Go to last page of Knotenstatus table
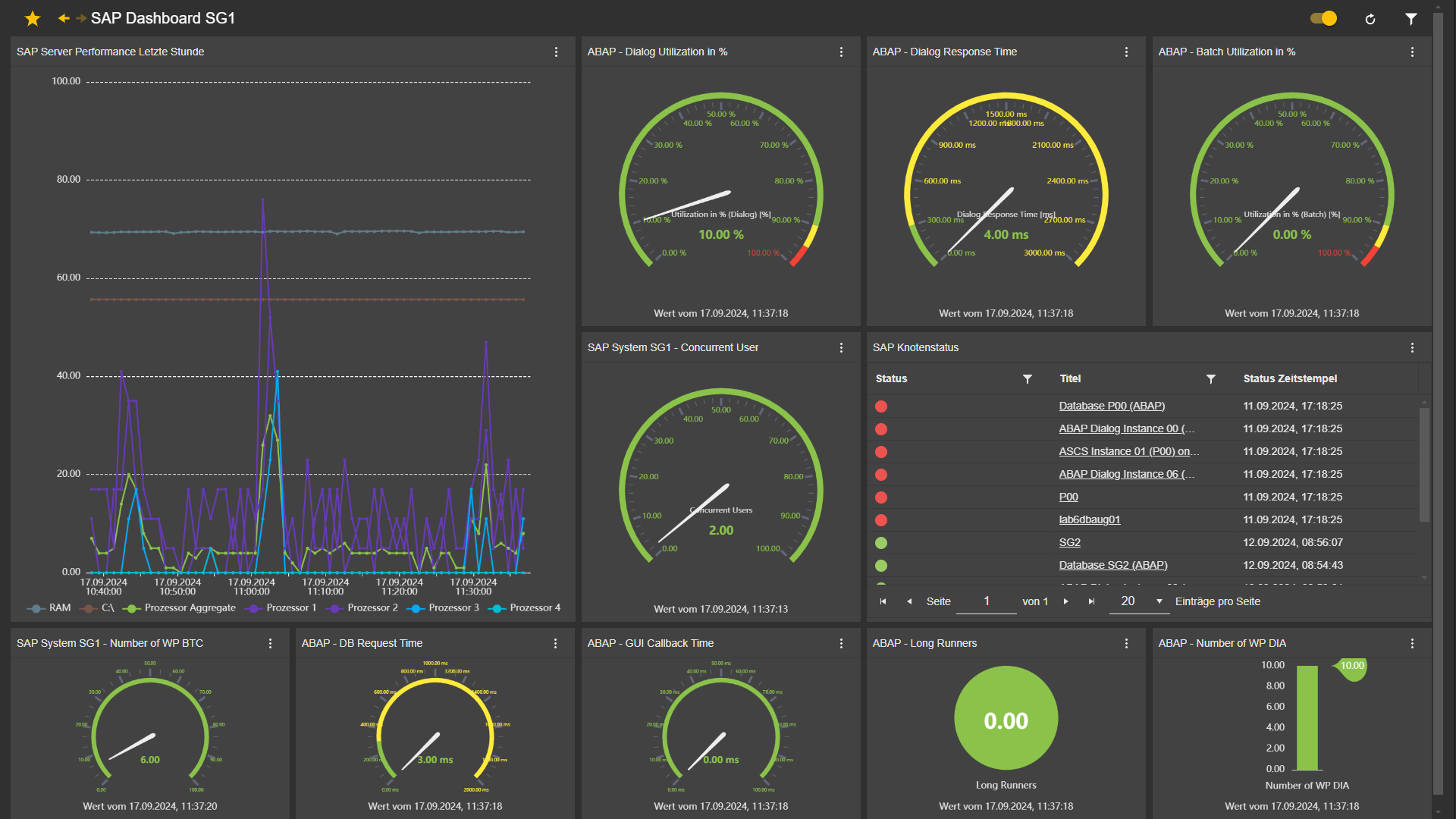Viewport: 1456px width, 819px height. click(1092, 601)
